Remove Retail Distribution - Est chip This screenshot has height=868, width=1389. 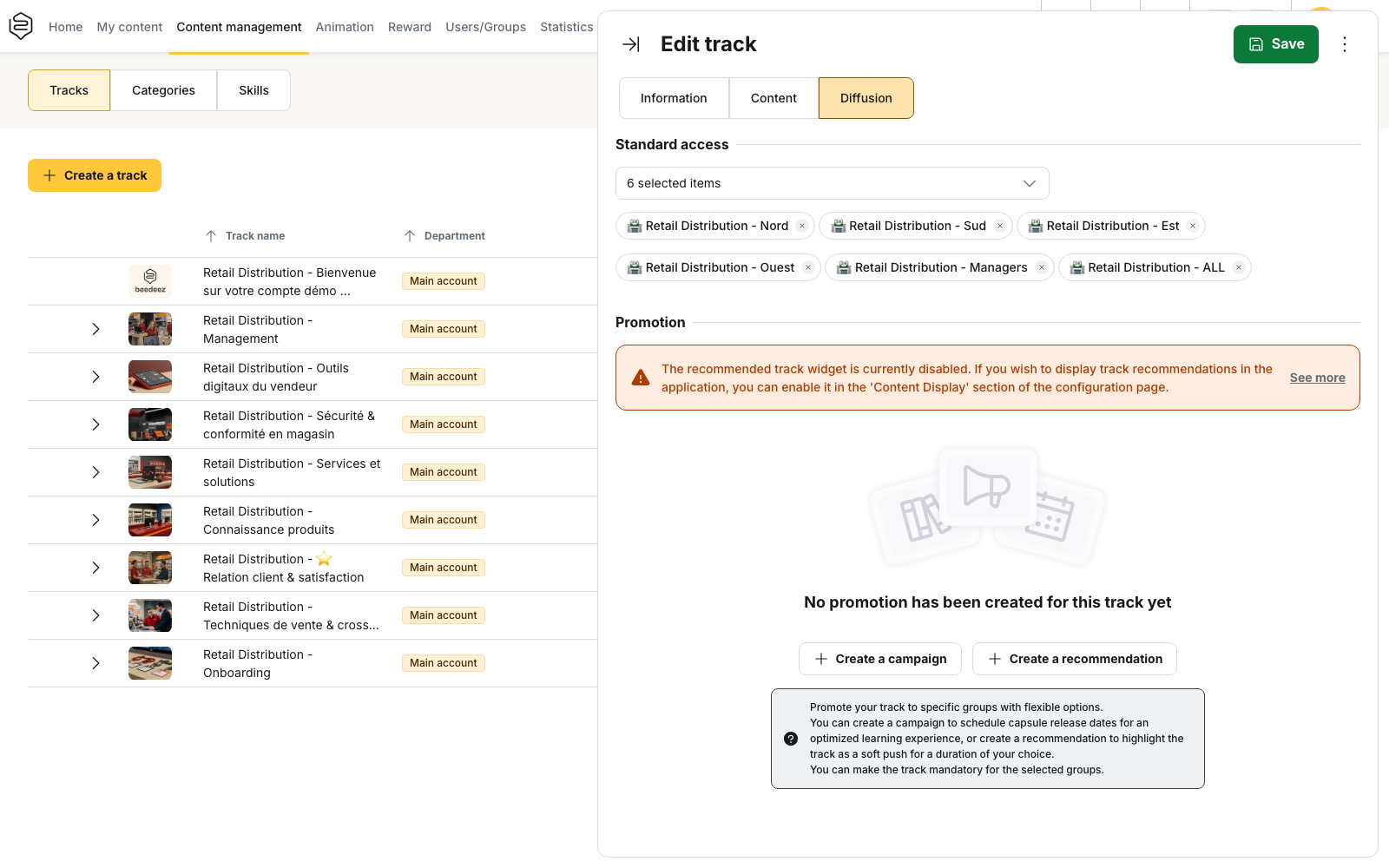[1193, 226]
